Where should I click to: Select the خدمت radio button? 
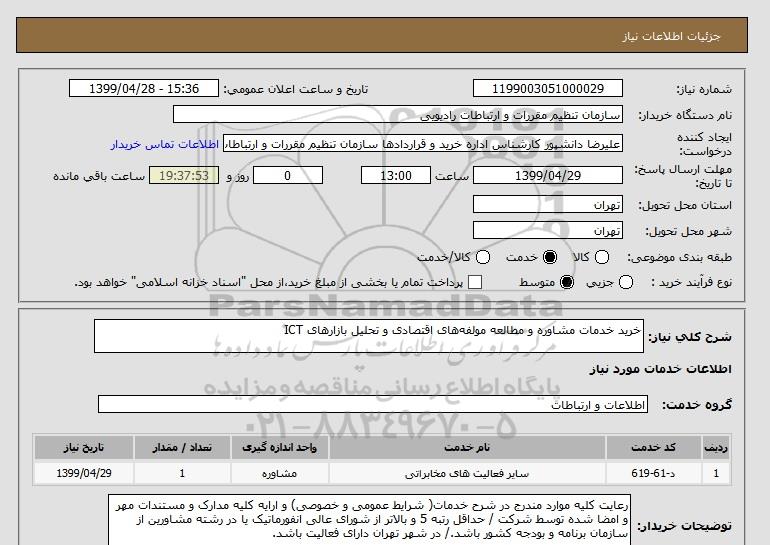[550, 257]
